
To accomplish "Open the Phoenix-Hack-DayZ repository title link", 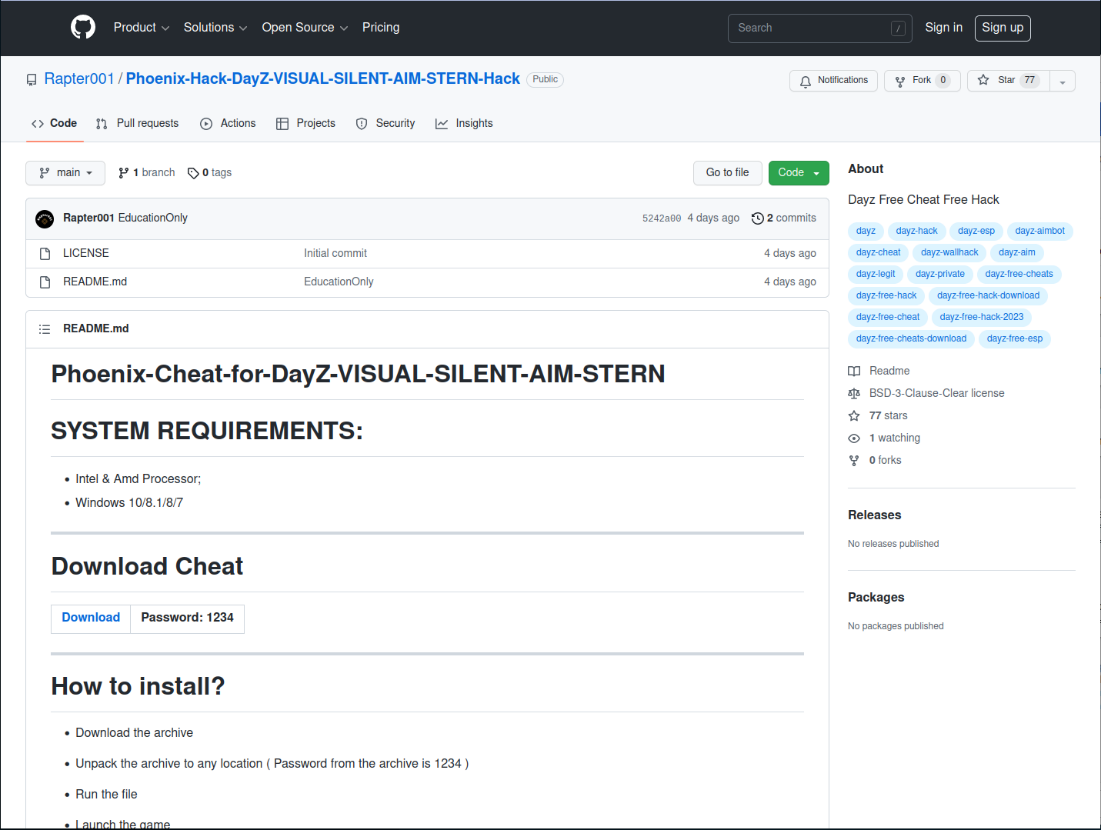I will (323, 79).
